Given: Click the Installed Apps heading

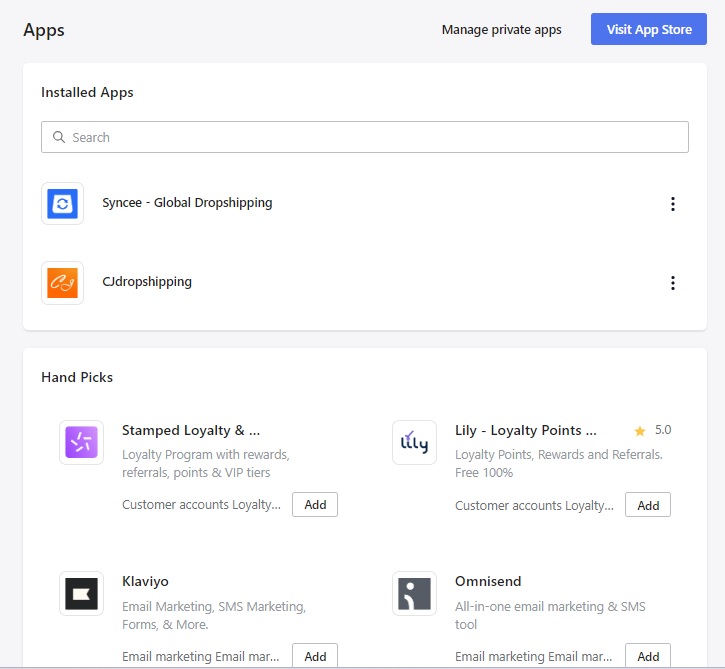Looking at the screenshot, I should (87, 92).
